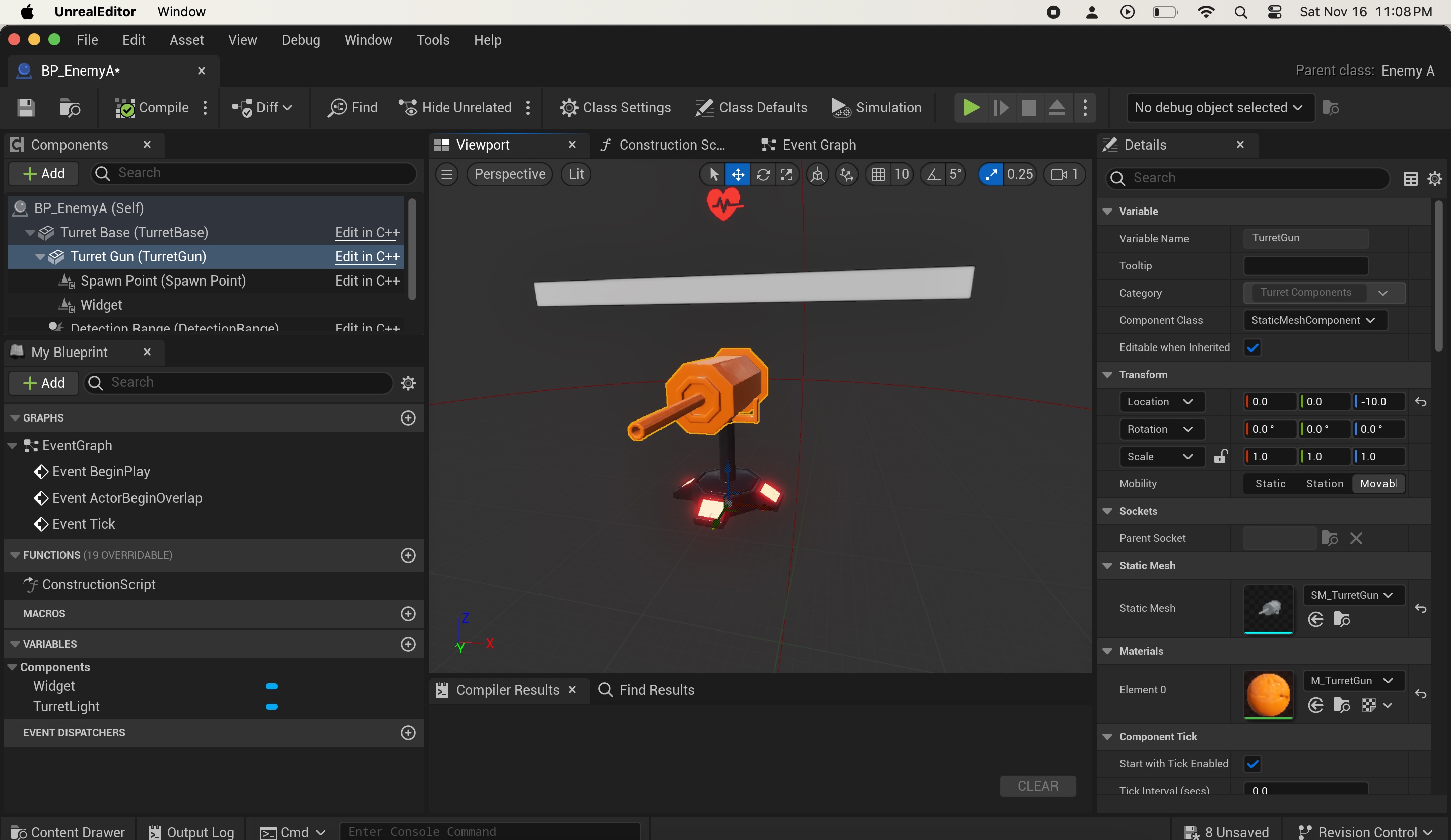Collapse the Turret Base tree item

tap(30, 233)
